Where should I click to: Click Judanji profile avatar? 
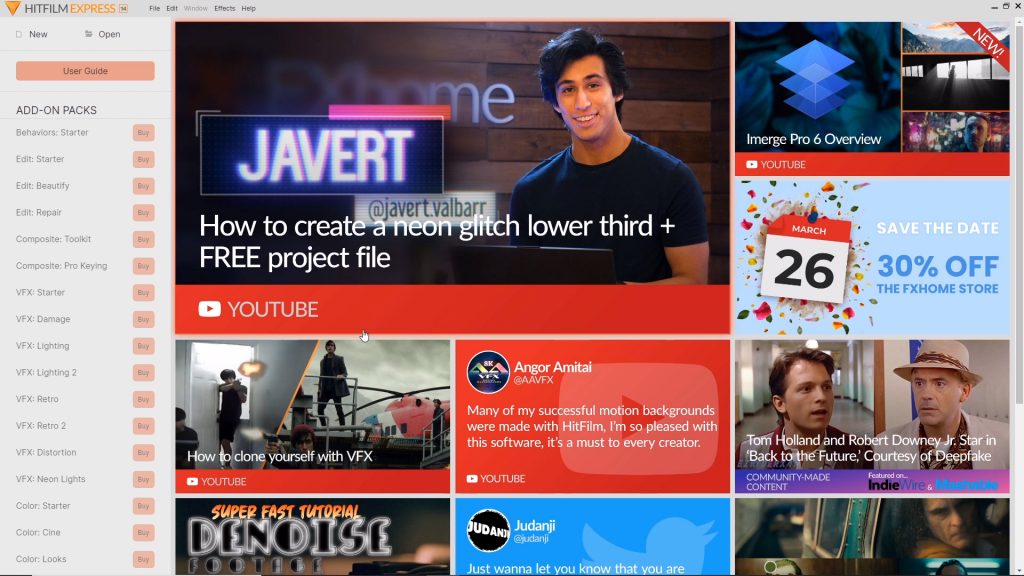coord(488,530)
